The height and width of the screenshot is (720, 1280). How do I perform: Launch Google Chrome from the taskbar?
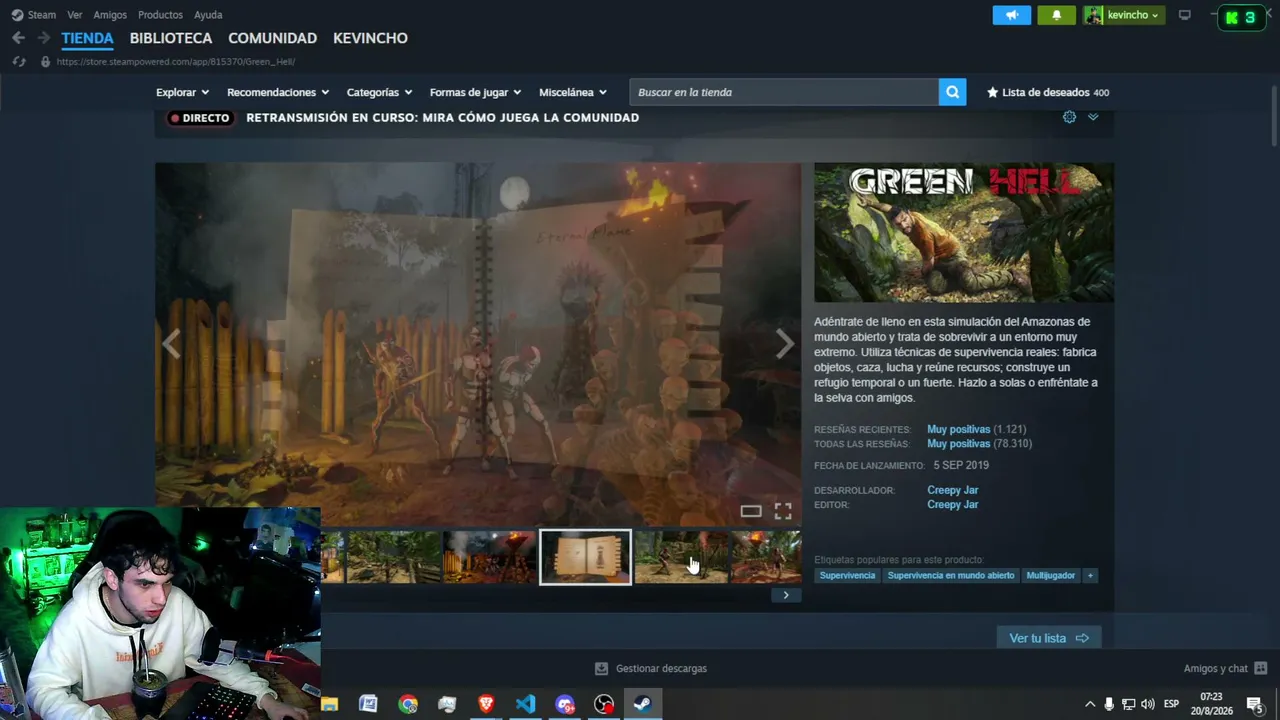click(408, 704)
